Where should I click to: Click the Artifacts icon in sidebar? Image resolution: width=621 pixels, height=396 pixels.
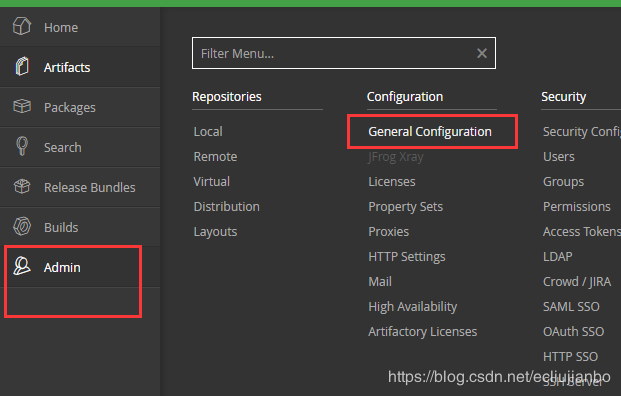(22, 66)
